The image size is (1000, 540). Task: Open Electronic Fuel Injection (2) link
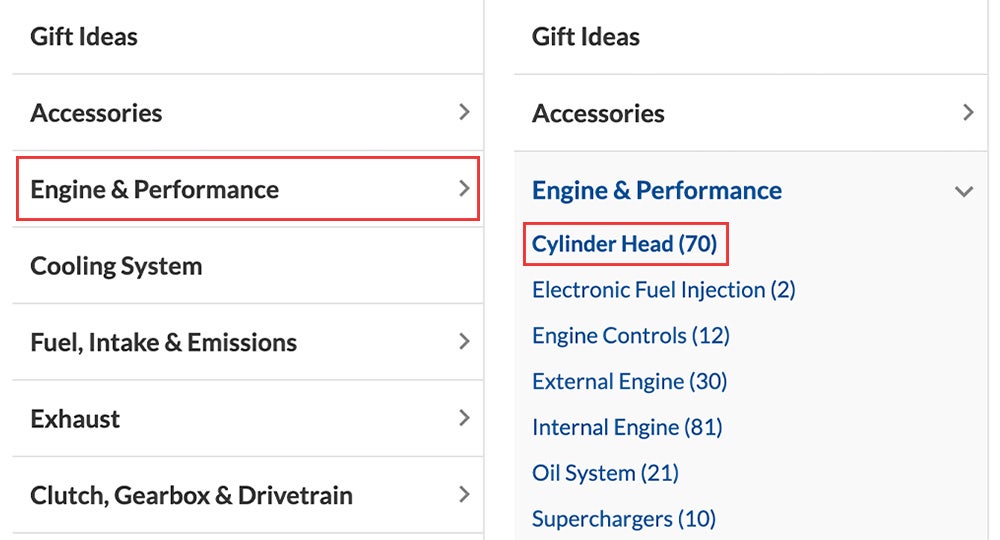(664, 289)
